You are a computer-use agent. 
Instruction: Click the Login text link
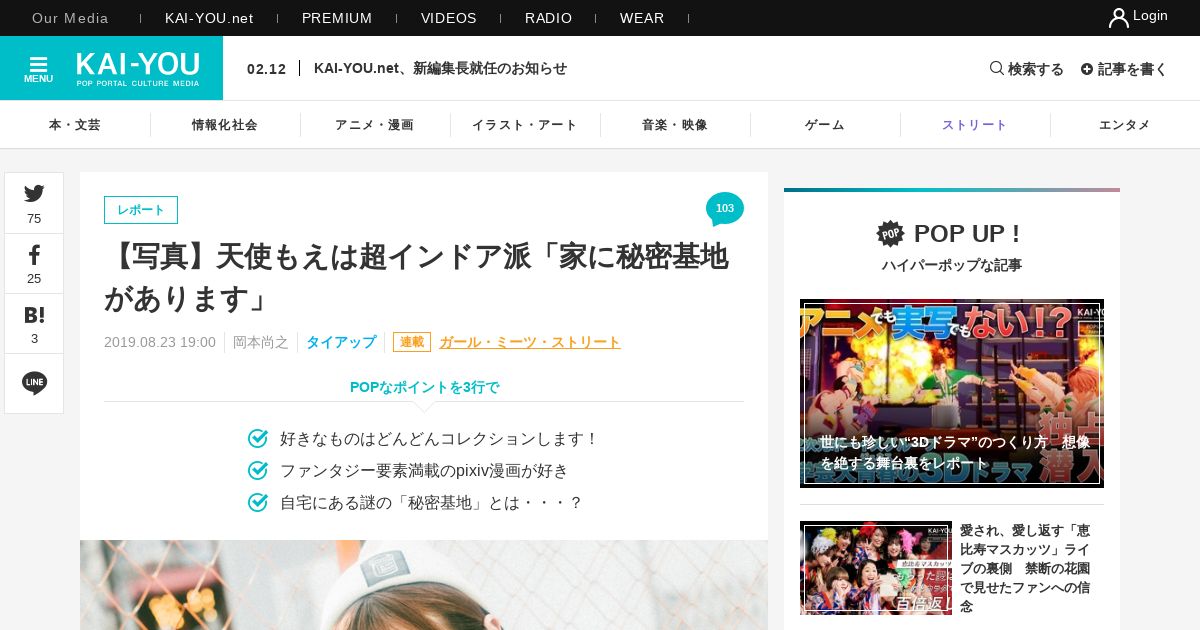(1150, 16)
